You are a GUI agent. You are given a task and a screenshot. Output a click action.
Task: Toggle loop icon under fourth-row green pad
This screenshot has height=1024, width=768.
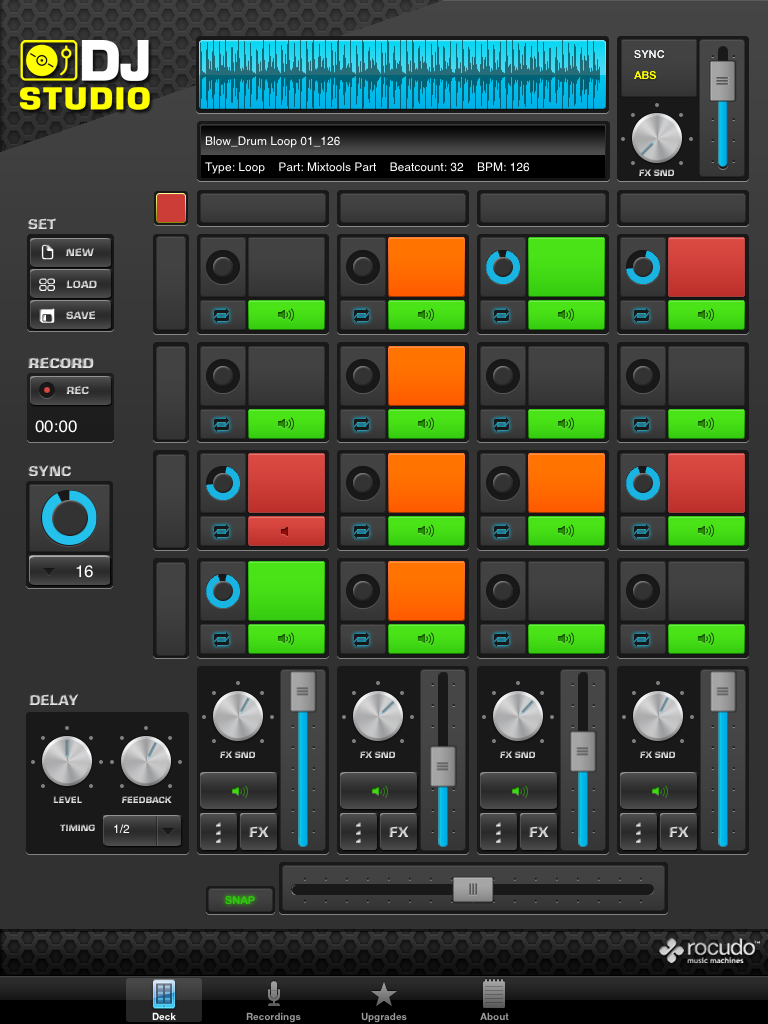(x=222, y=639)
